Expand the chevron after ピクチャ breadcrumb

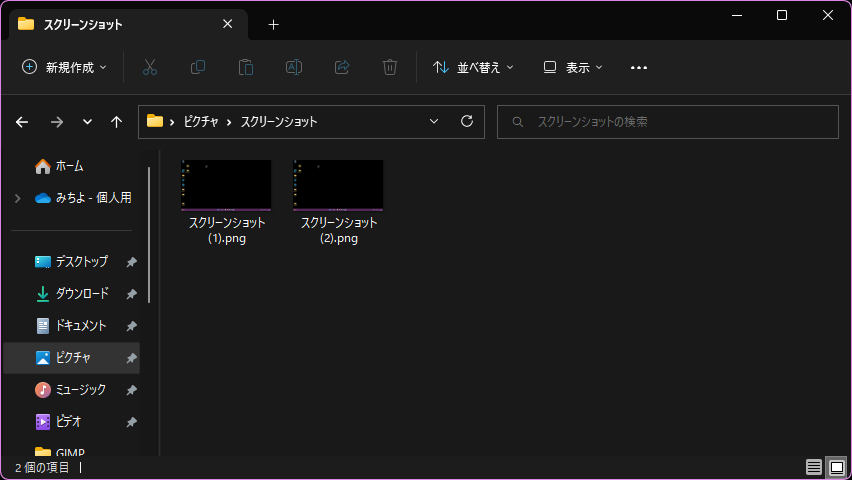[x=229, y=122]
